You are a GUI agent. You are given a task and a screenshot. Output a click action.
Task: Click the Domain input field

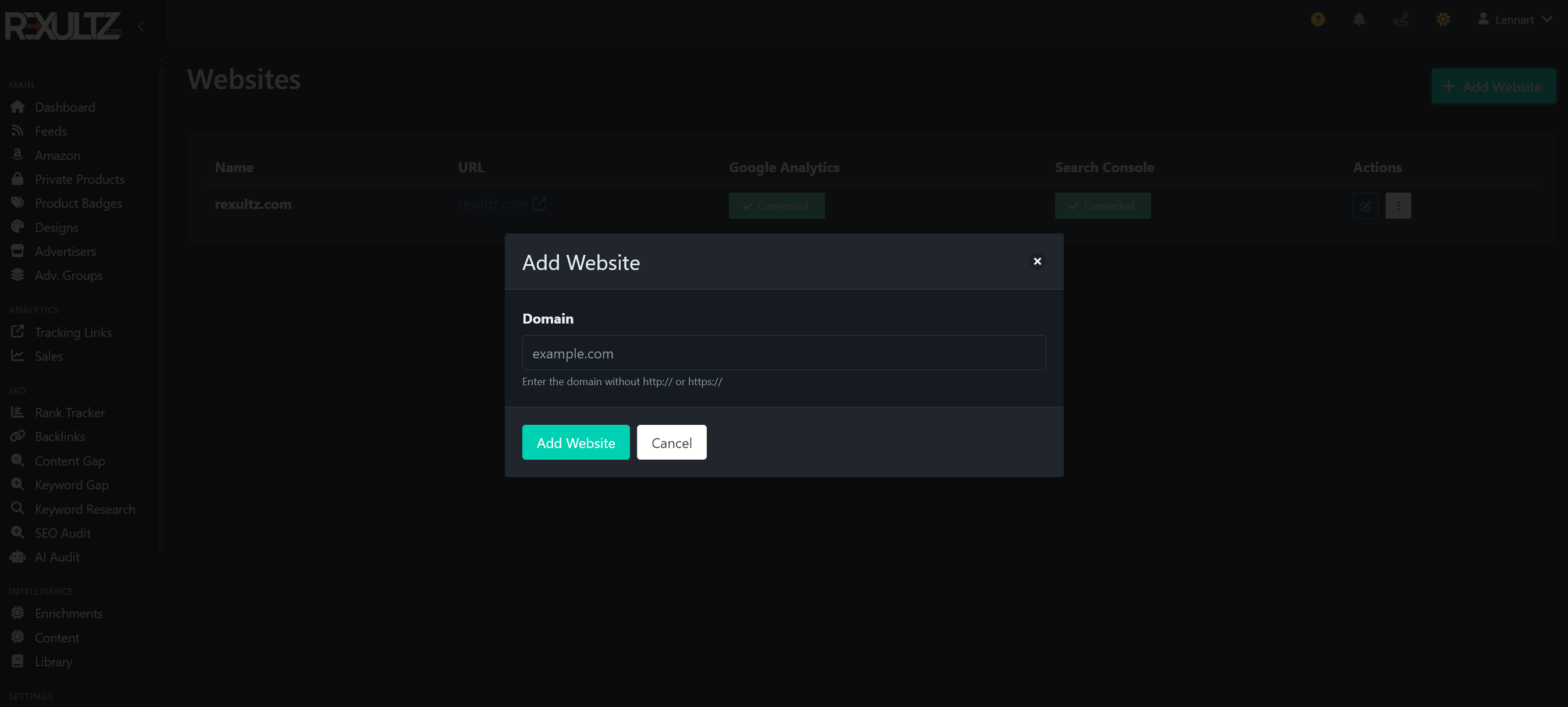784,353
